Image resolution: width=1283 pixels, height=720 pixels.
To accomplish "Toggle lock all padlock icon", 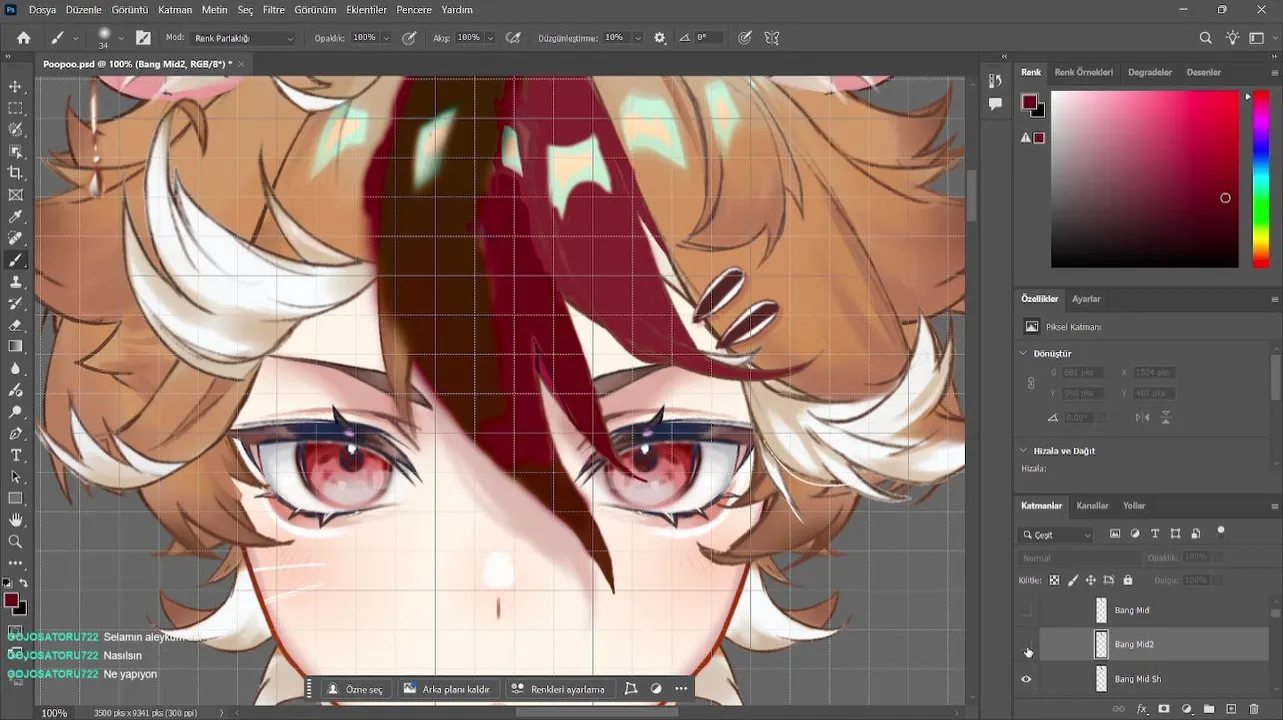I will (1128, 580).
